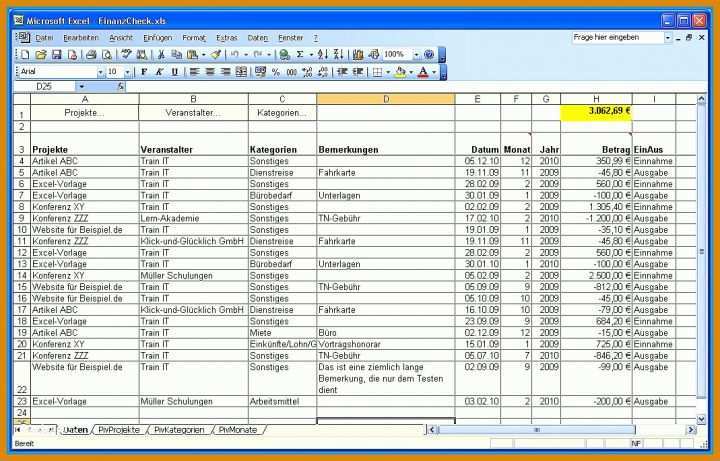
Task: Paste using the clipboard icon
Action: [192, 55]
